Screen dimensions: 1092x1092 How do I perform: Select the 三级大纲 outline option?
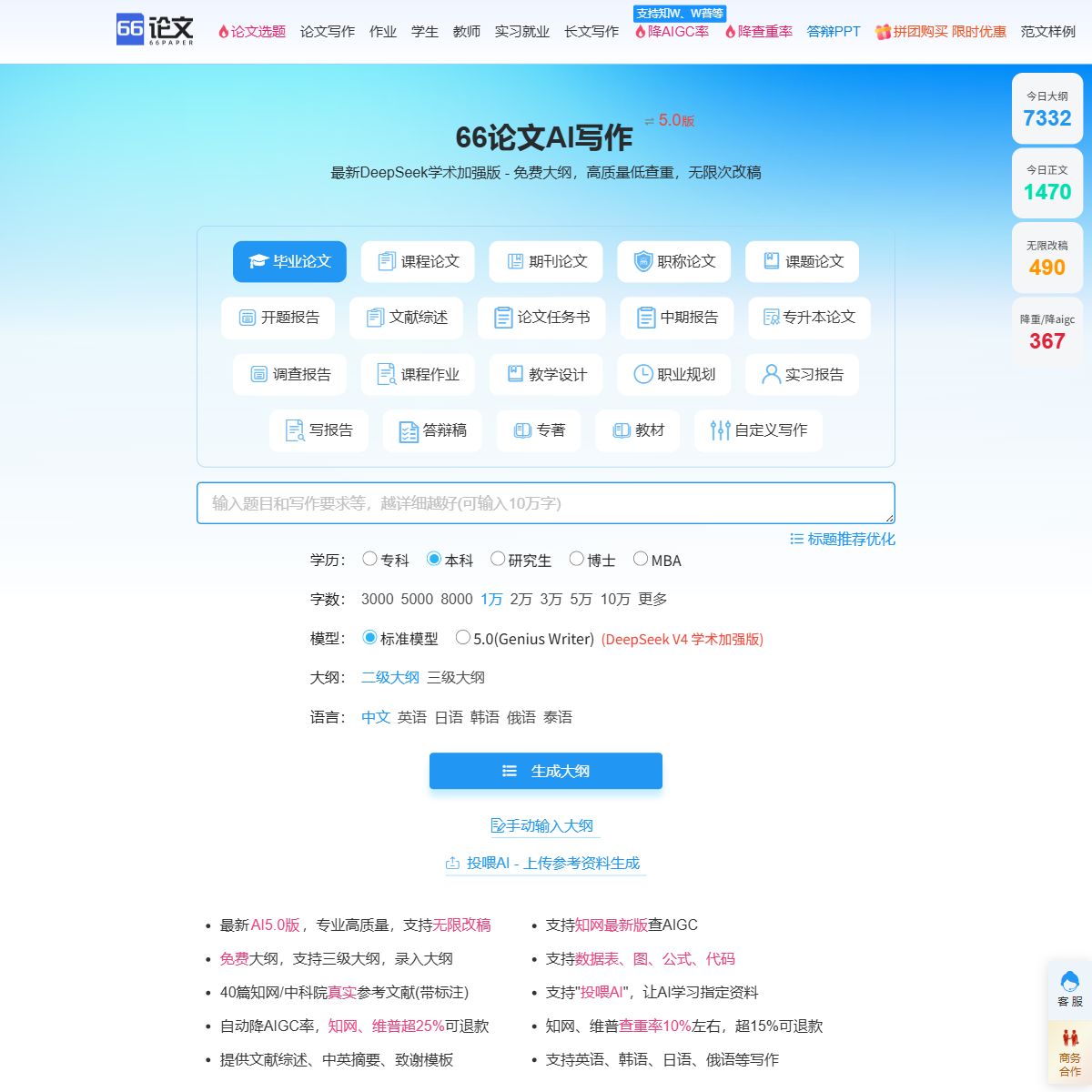click(x=456, y=677)
